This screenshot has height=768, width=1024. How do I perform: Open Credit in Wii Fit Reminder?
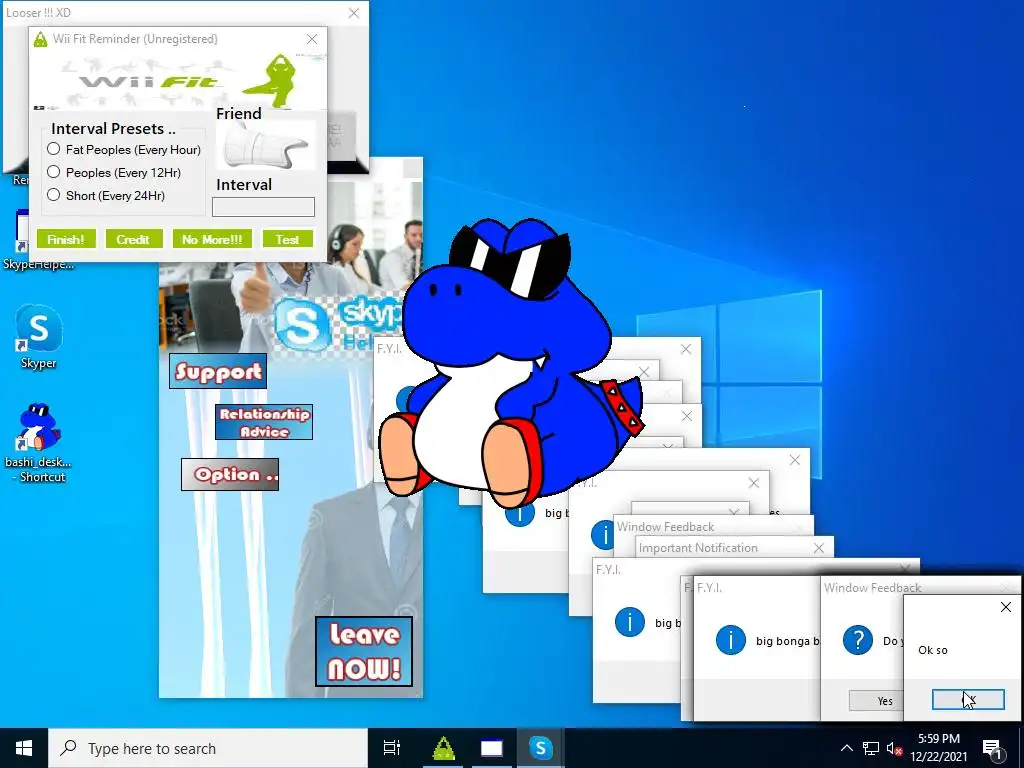[x=133, y=239]
